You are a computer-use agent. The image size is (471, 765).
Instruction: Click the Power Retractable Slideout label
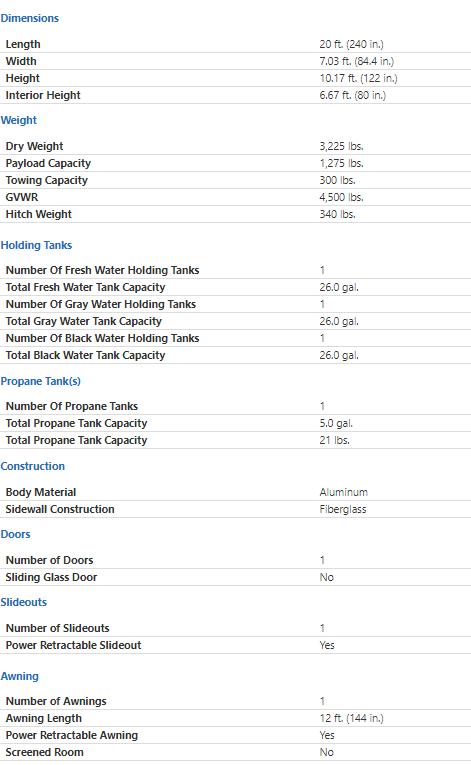tap(73, 645)
